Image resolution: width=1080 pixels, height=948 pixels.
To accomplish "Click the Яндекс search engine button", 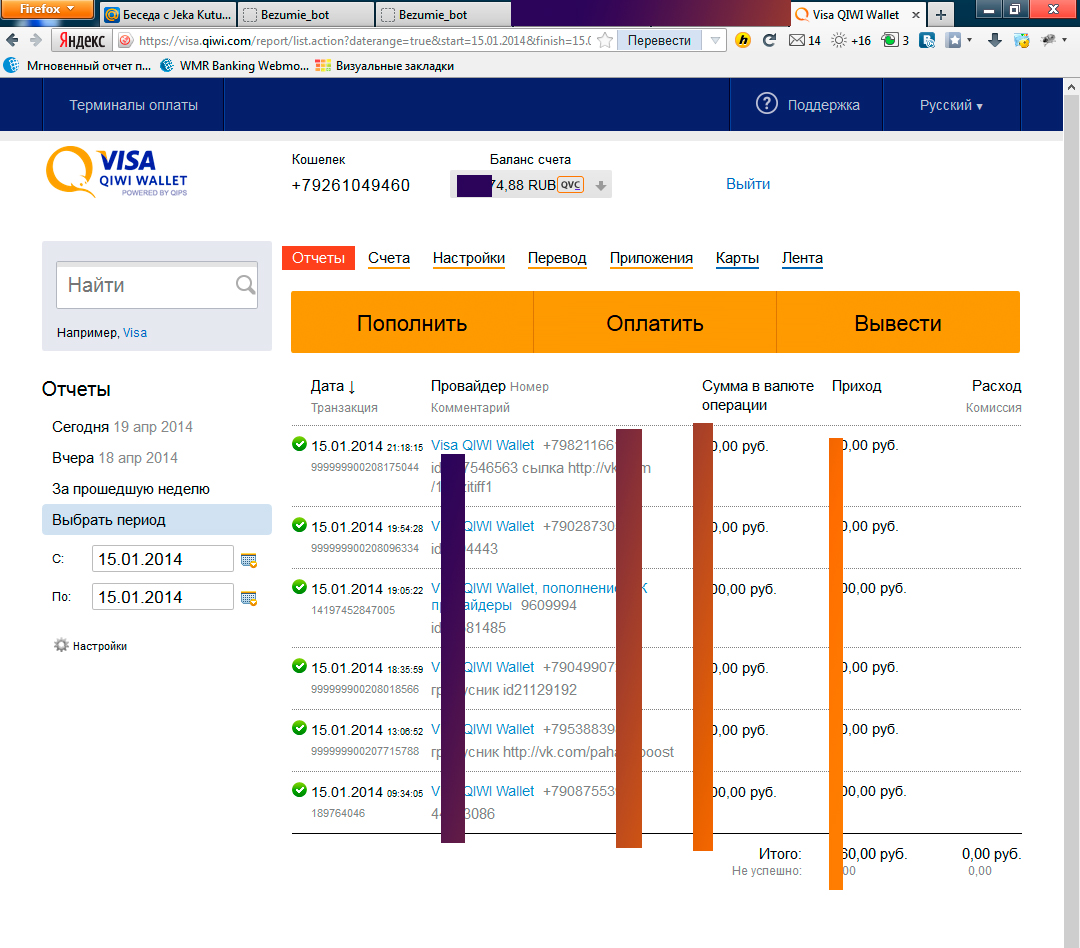I will 81,41.
